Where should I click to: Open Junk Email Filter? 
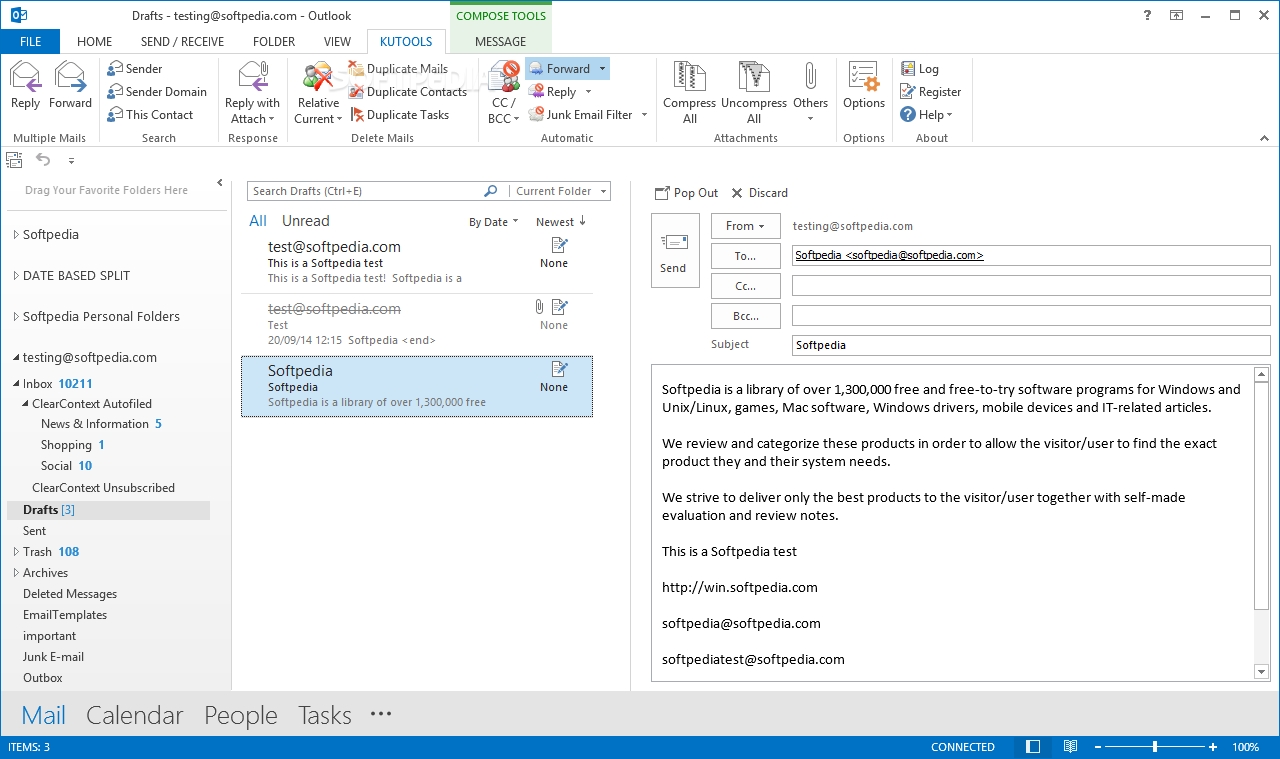588,115
